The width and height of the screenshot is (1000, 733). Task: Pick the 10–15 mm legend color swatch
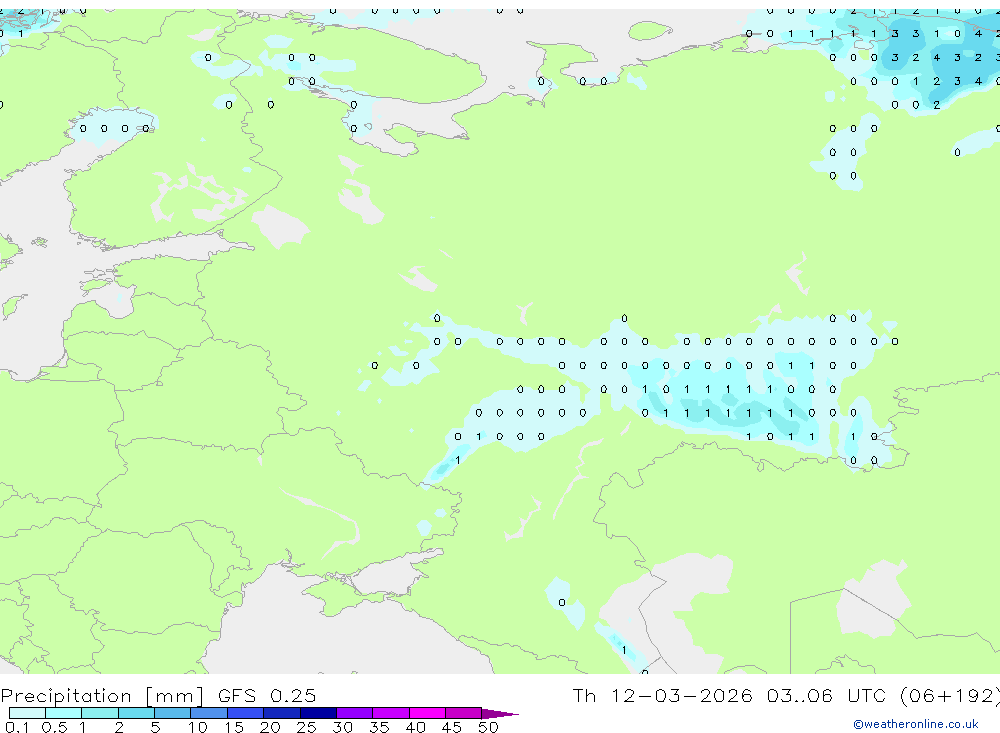(x=209, y=713)
